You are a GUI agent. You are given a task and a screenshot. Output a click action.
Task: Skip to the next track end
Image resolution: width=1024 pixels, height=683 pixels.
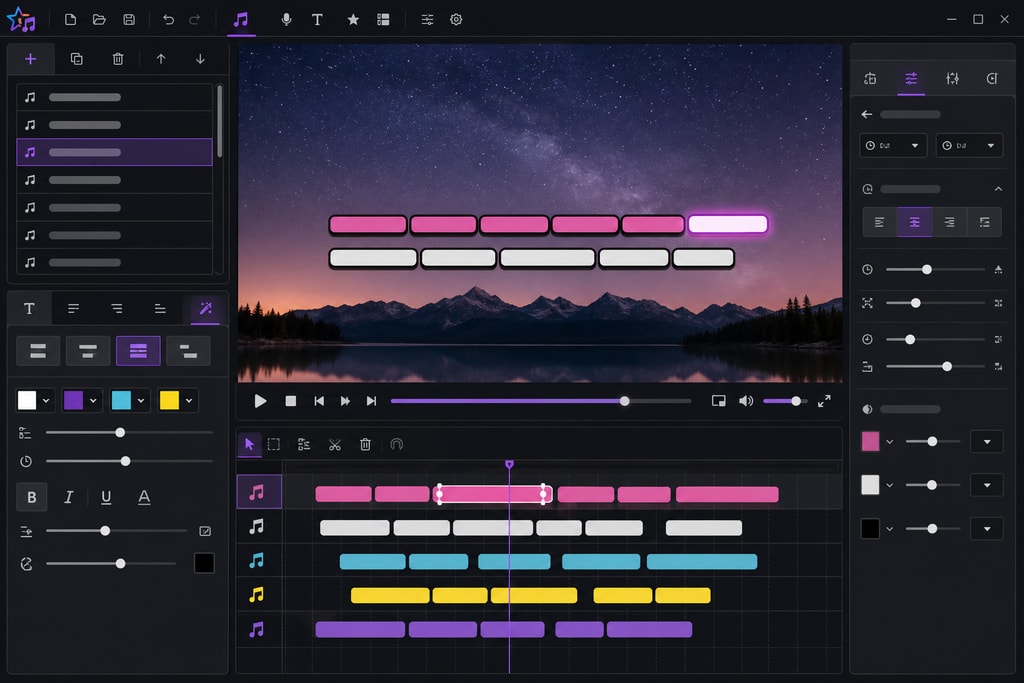(371, 401)
